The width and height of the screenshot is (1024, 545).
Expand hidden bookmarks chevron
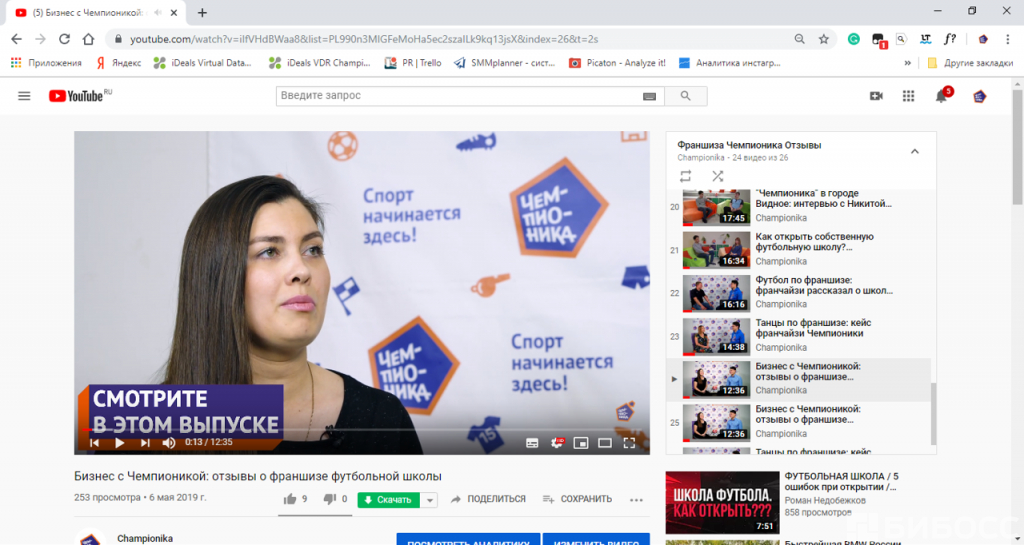(907, 63)
